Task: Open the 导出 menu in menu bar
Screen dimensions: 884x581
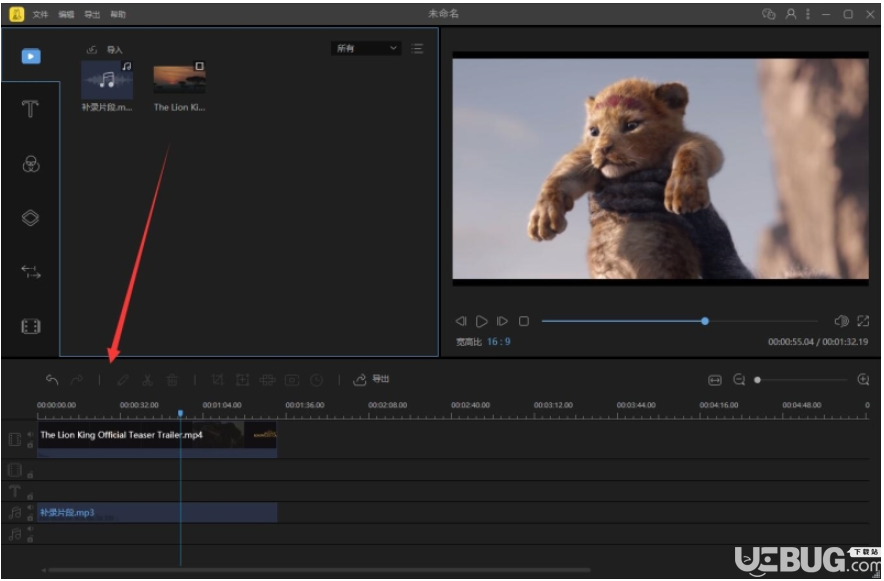Action: 92,14
